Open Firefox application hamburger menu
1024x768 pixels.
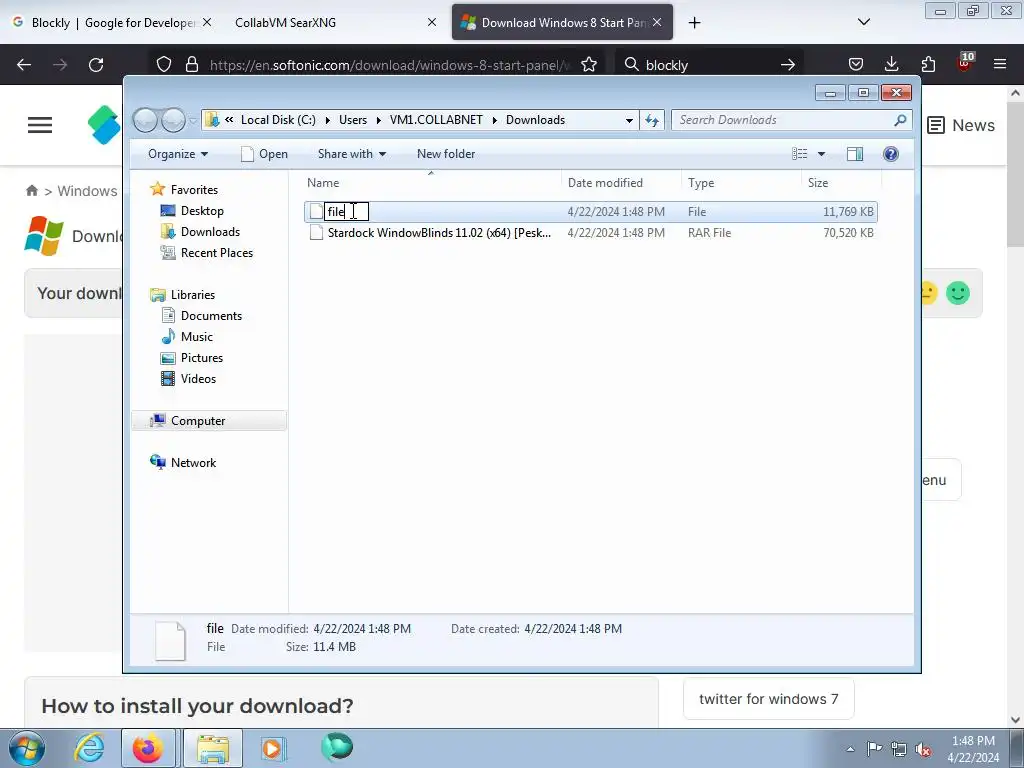tap(1000, 65)
